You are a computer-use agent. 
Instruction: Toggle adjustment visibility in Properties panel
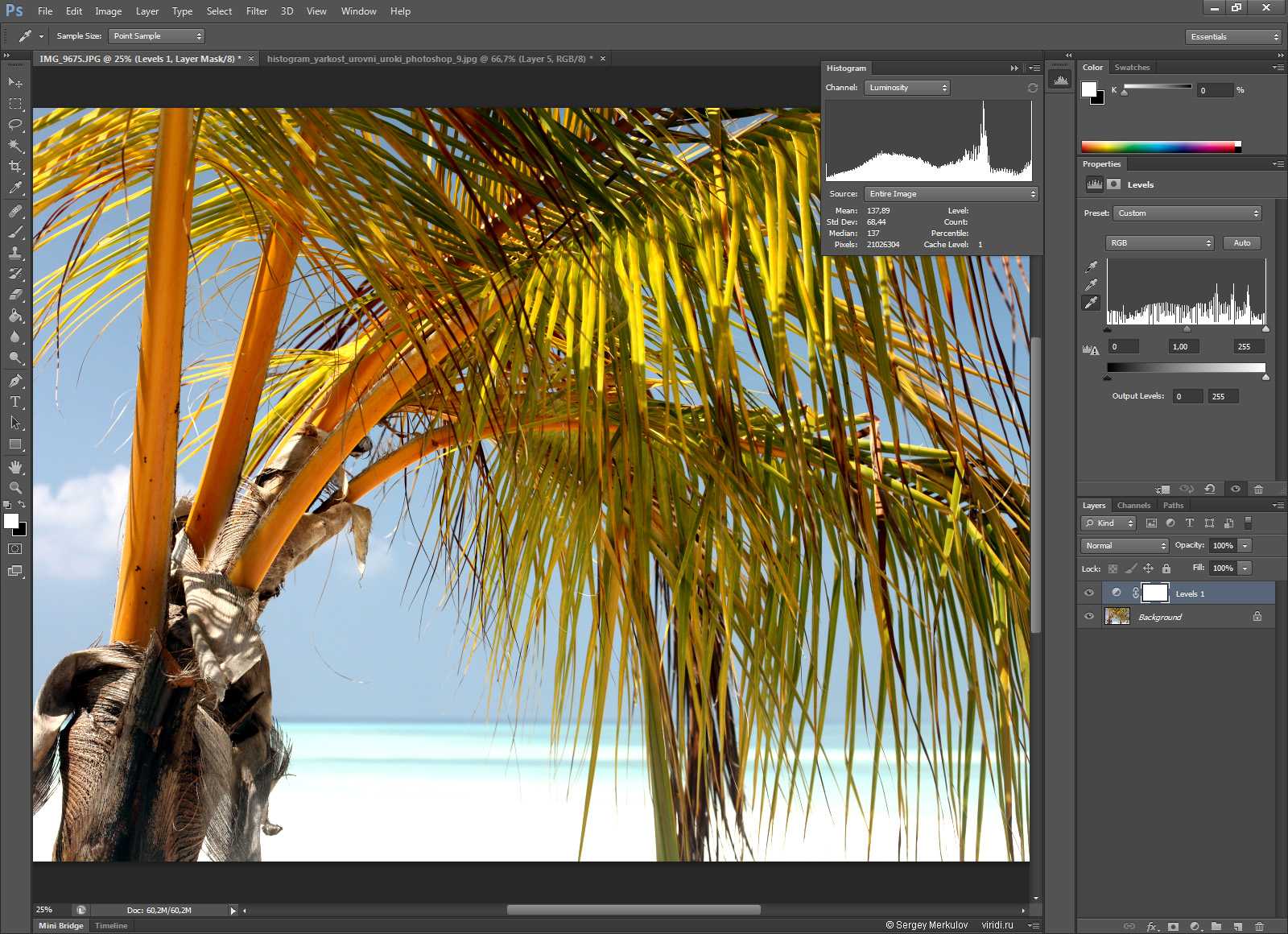[1236, 489]
